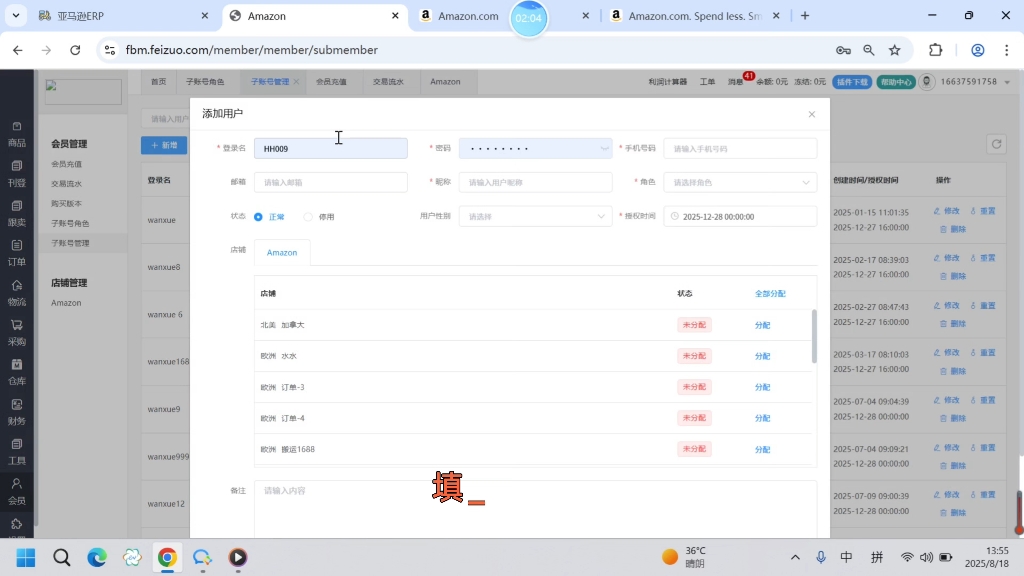Open Windows Start menu
This screenshot has height=576, width=1024.
(x=26, y=557)
